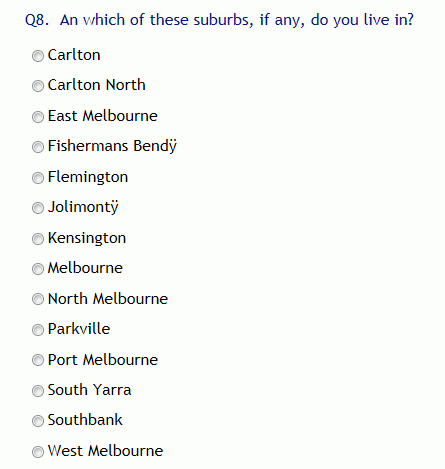Screen dimensions: 445x469
Task: Select Port Melbourne radio button
Action: pos(38,360)
